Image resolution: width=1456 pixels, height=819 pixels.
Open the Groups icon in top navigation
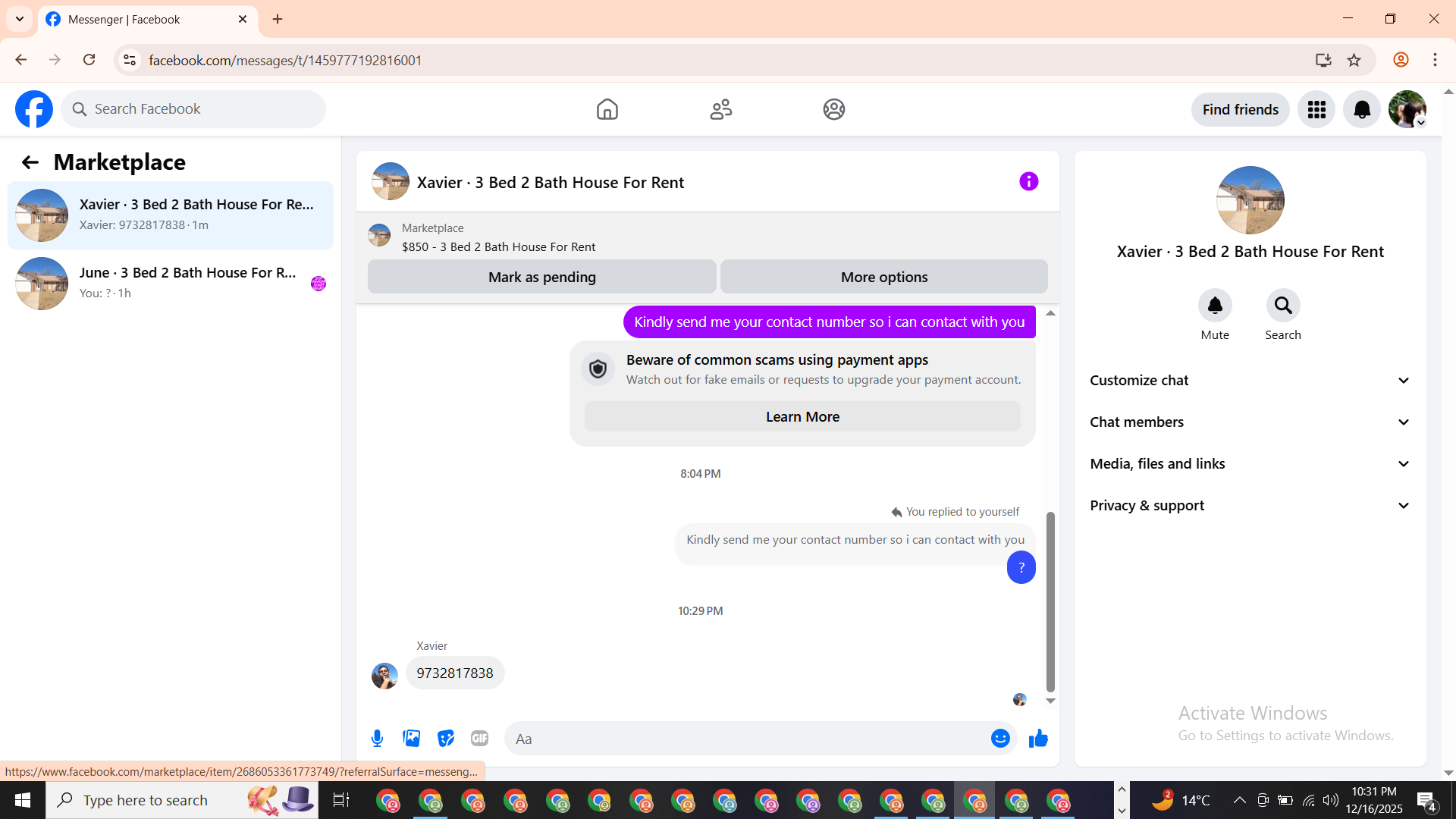click(x=834, y=109)
